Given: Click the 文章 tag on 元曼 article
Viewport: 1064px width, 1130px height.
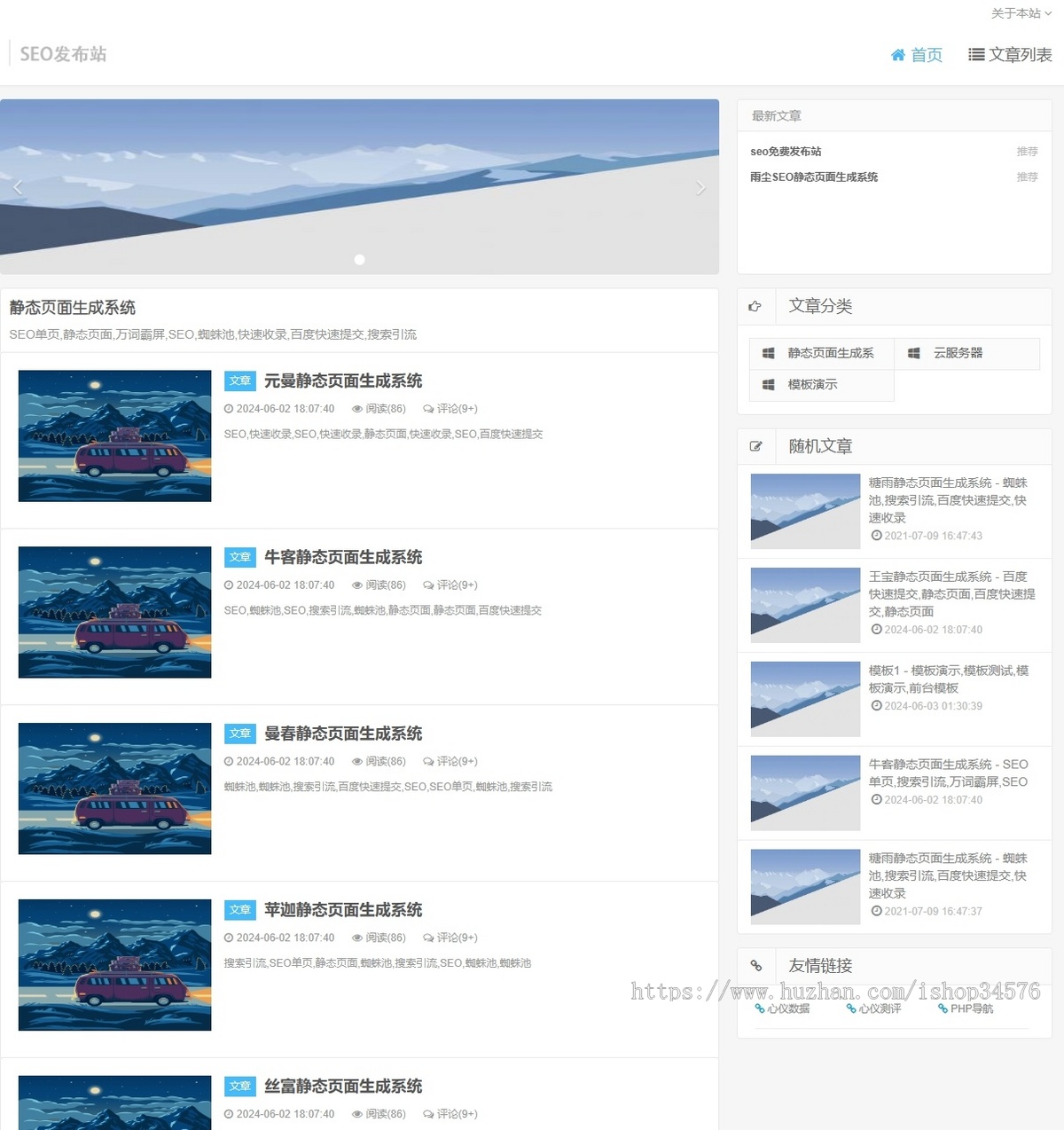Looking at the screenshot, I should coord(240,381).
